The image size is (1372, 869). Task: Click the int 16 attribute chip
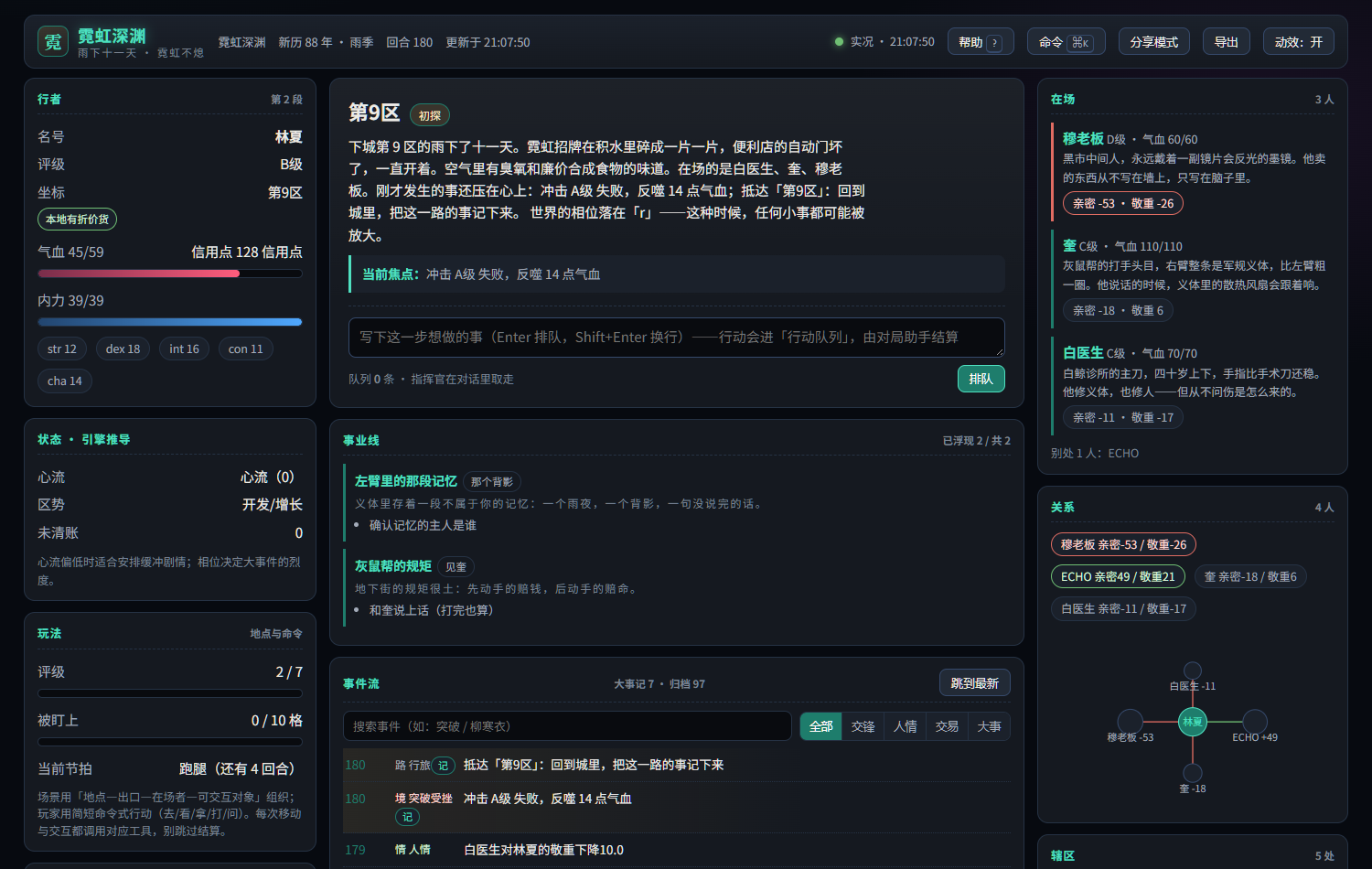185,349
